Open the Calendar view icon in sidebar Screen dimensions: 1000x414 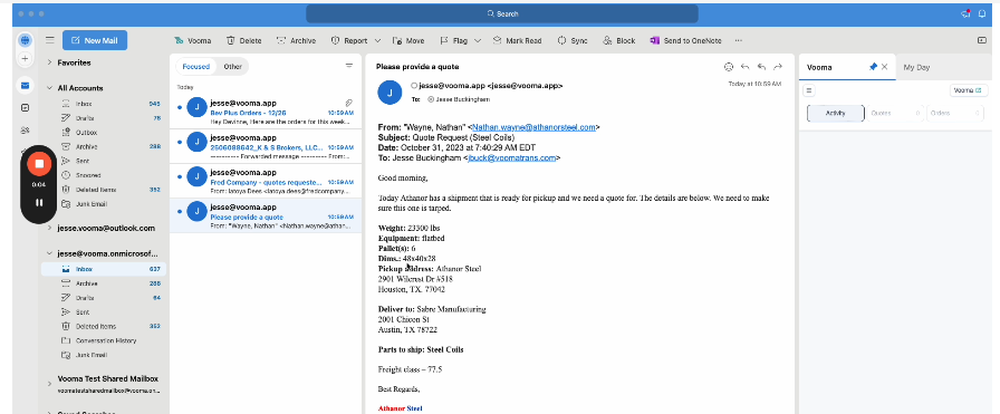tap(25, 108)
